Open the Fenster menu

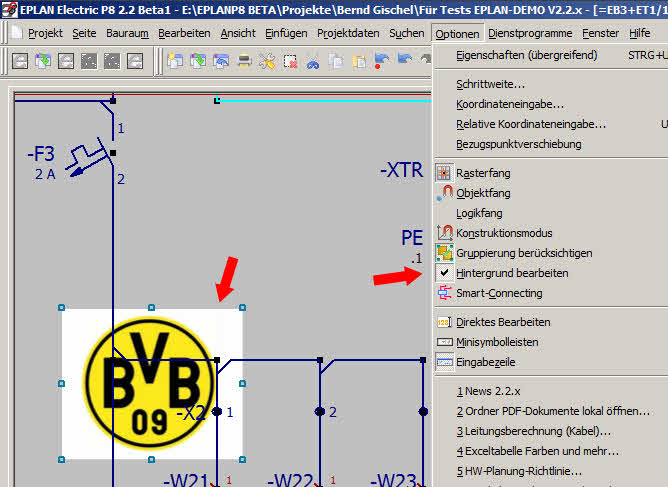click(x=600, y=33)
